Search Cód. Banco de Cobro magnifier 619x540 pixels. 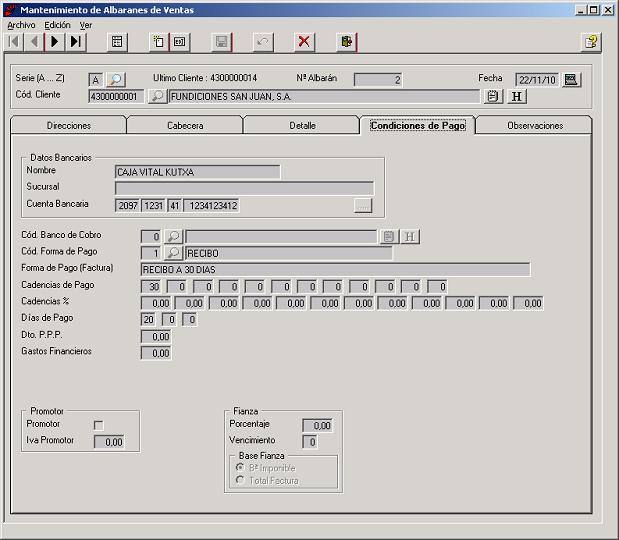coord(173,236)
